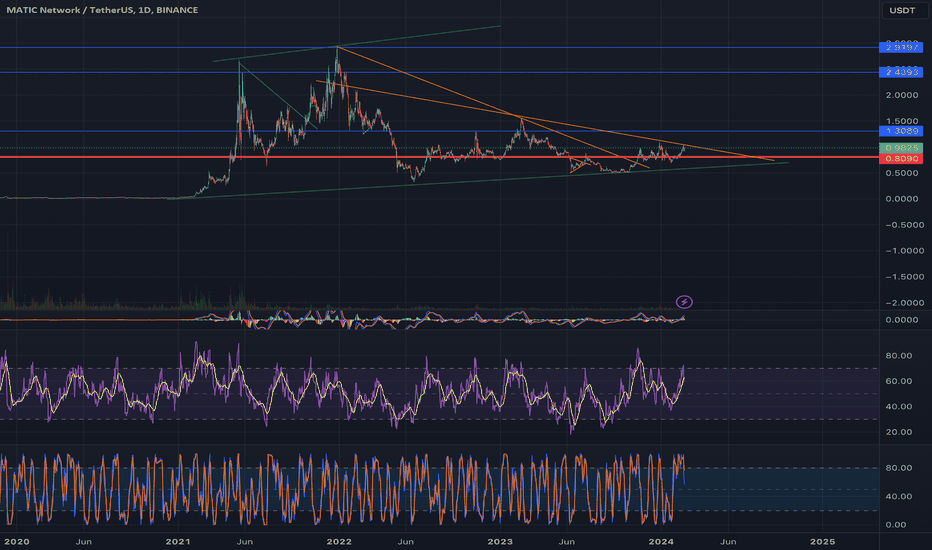The width and height of the screenshot is (932, 550).
Task: Click the 2021 label on time axis
Action: coord(178,542)
